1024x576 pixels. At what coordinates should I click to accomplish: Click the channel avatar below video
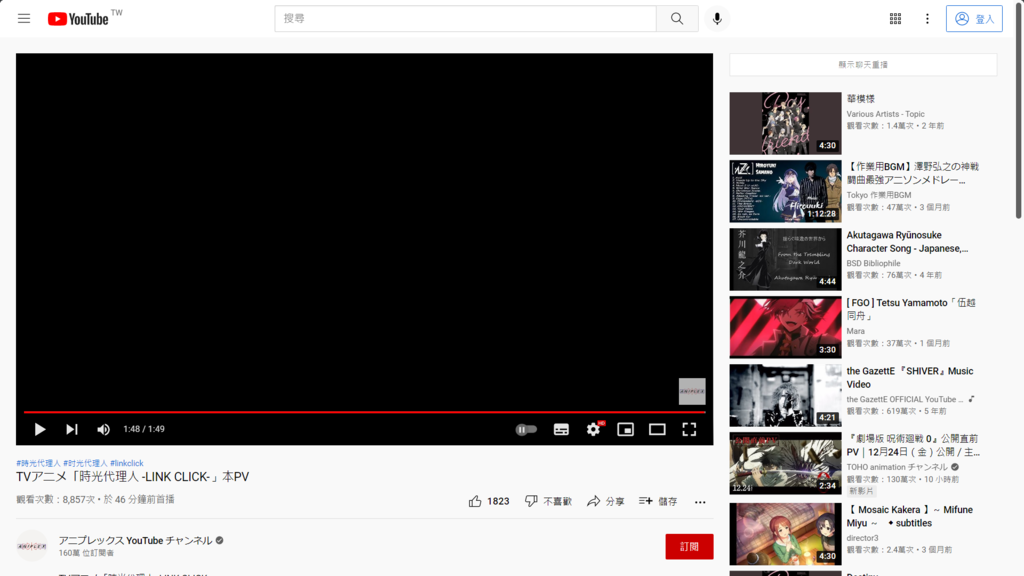coord(32,546)
